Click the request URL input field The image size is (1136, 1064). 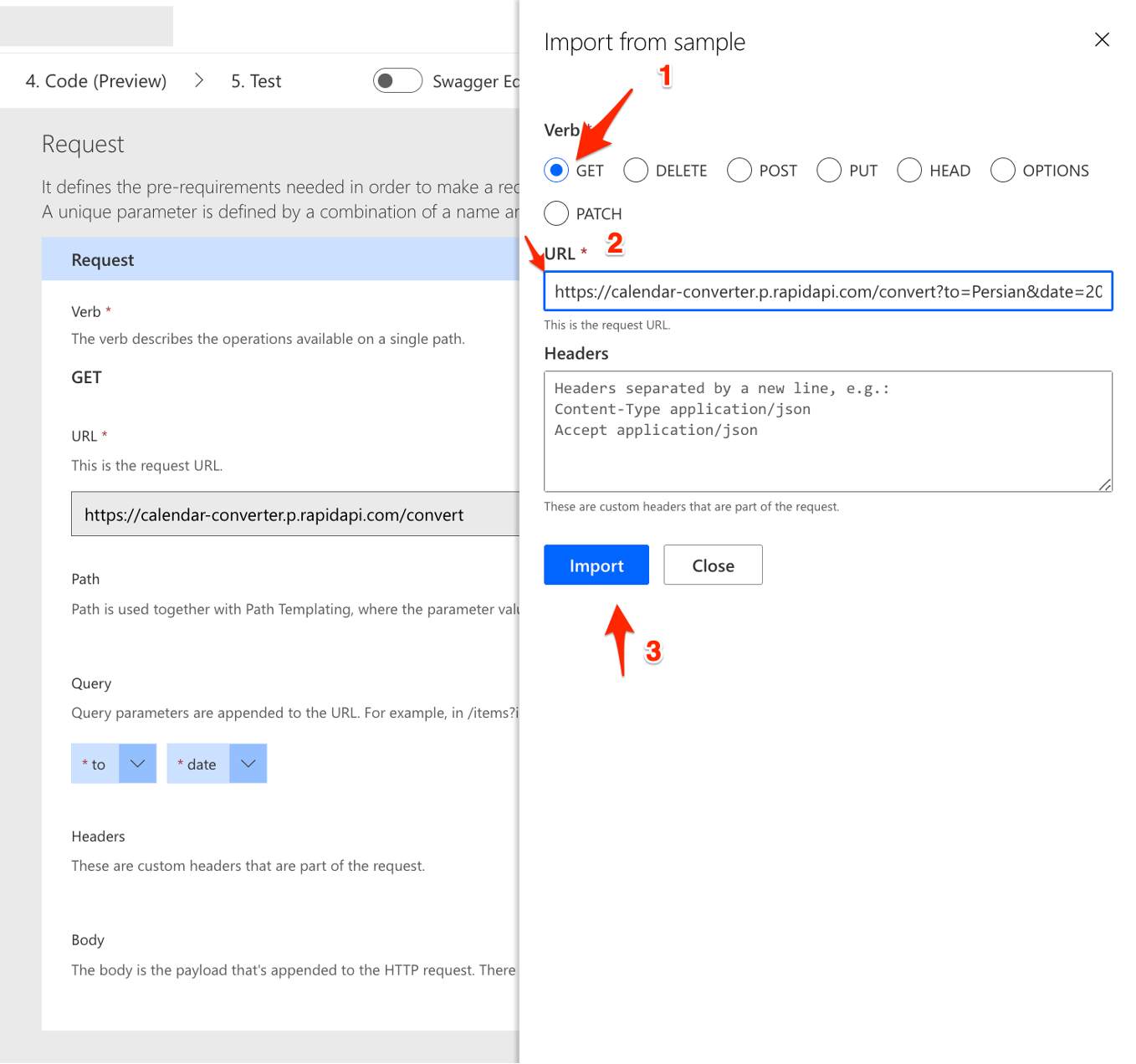(x=827, y=292)
